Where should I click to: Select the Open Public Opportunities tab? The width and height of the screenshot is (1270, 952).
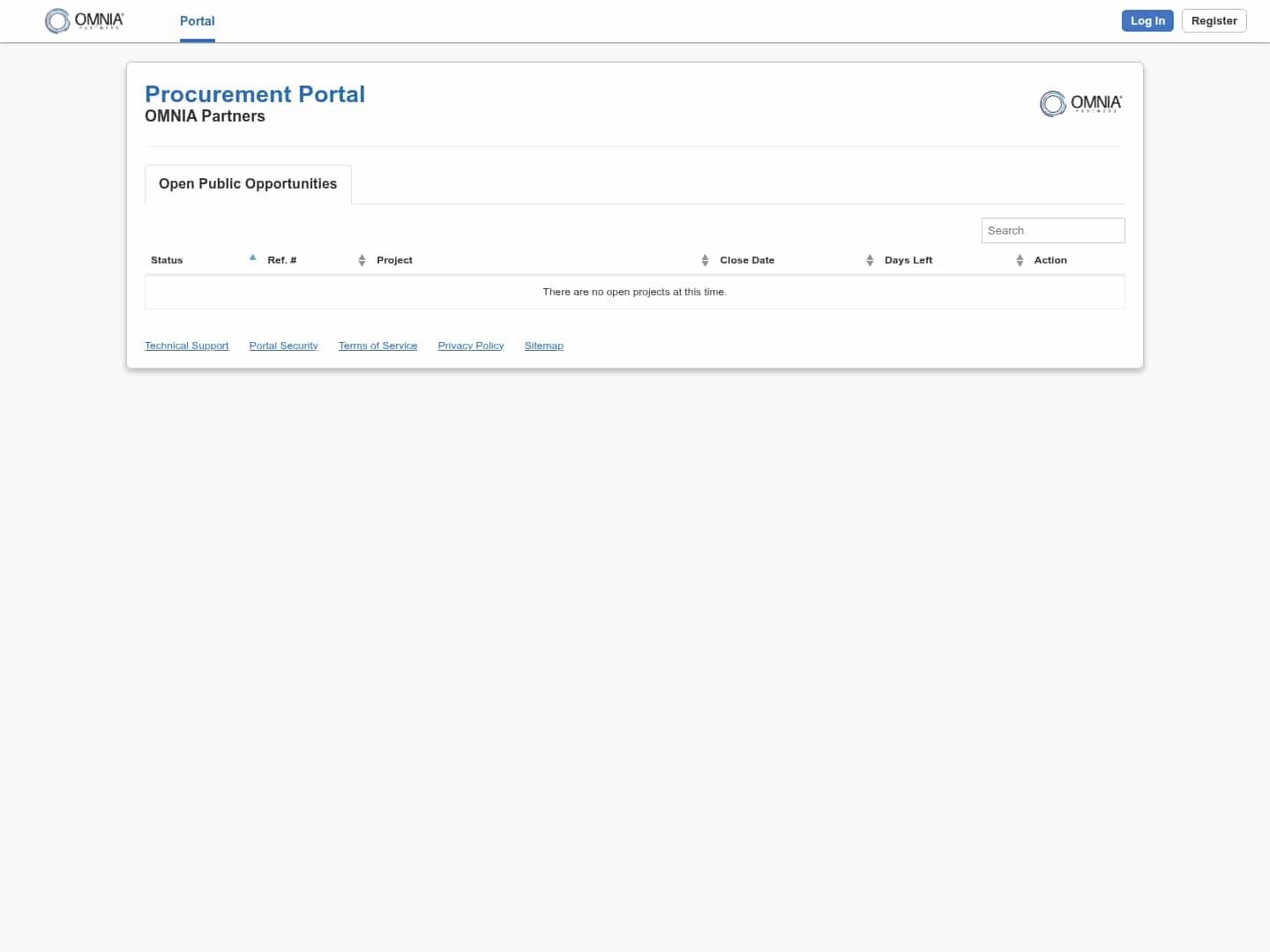(248, 184)
